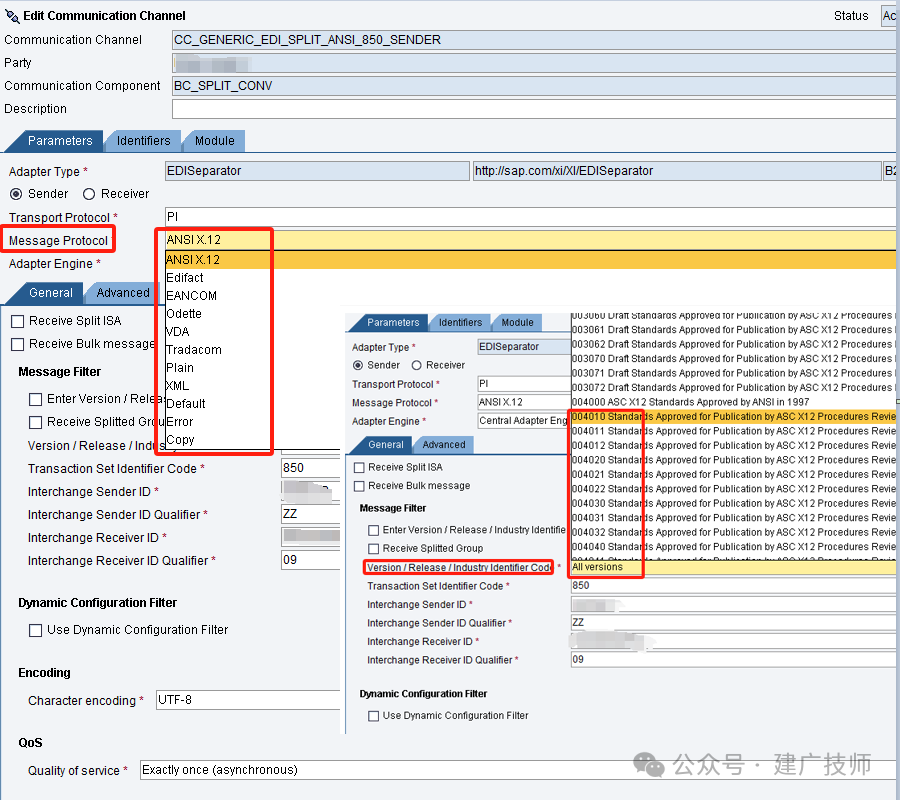Switch to the Identifiers tab
Screen dimensions: 900x800
(x=143, y=141)
